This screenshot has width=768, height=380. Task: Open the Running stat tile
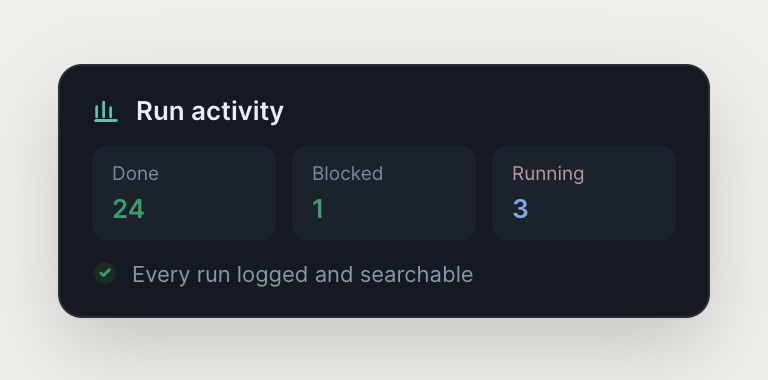(x=584, y=193)
